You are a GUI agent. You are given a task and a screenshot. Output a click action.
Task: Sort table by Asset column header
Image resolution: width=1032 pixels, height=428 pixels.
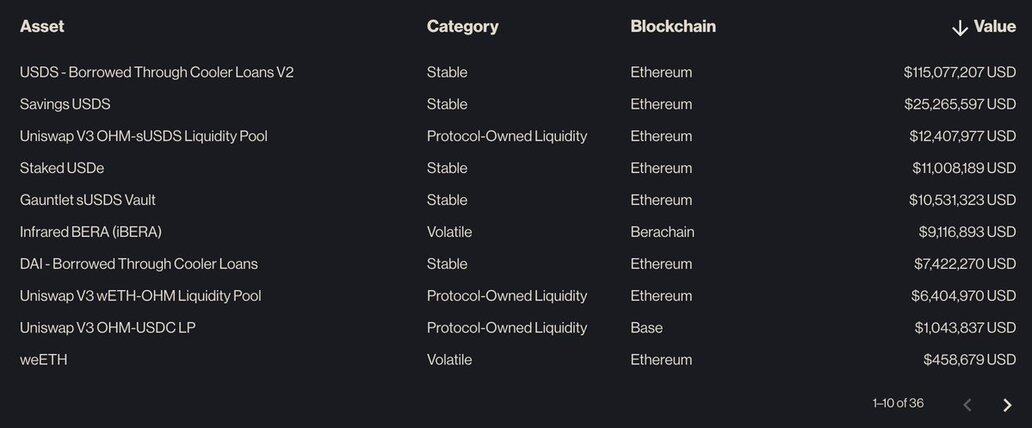coord(42,27)
